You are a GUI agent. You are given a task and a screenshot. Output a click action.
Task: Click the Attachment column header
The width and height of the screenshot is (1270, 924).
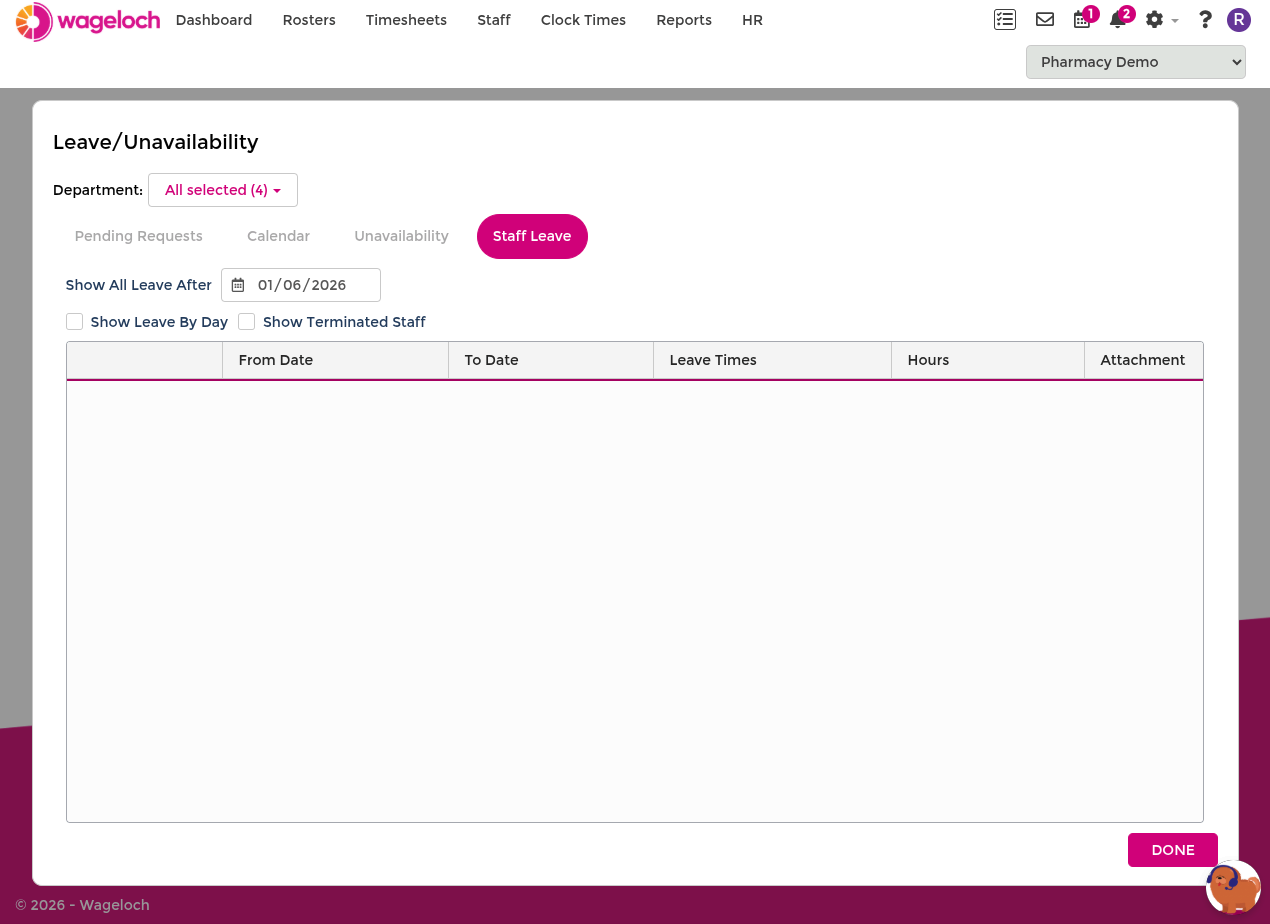tap(1143, 360)
